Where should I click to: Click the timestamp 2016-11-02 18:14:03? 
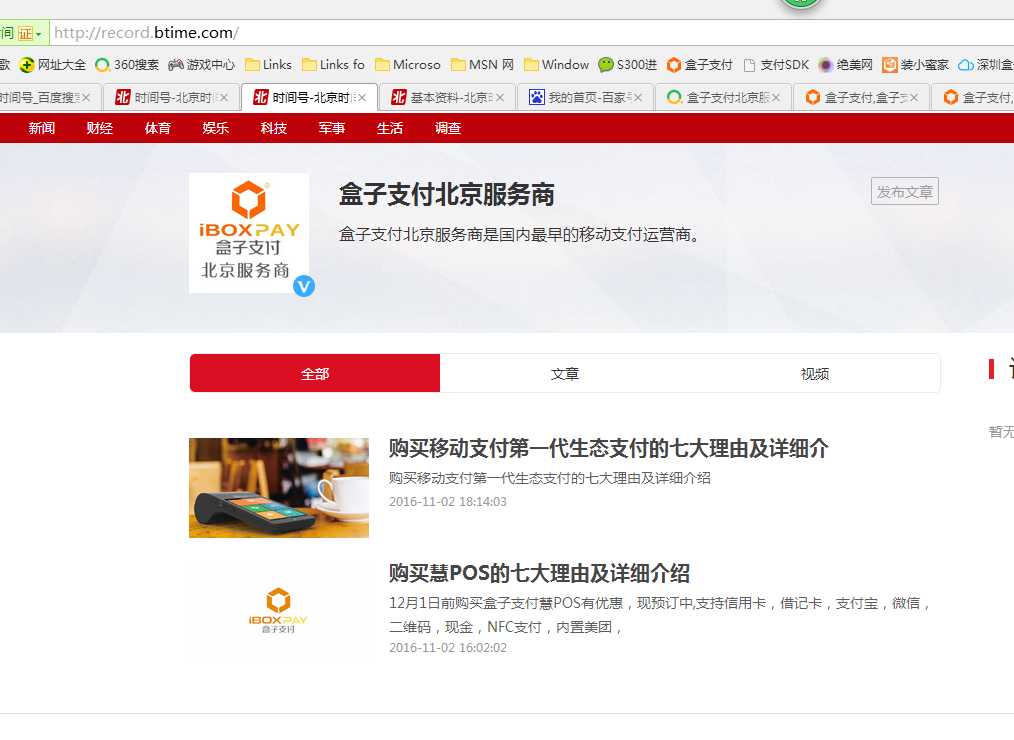pos(448,501)
